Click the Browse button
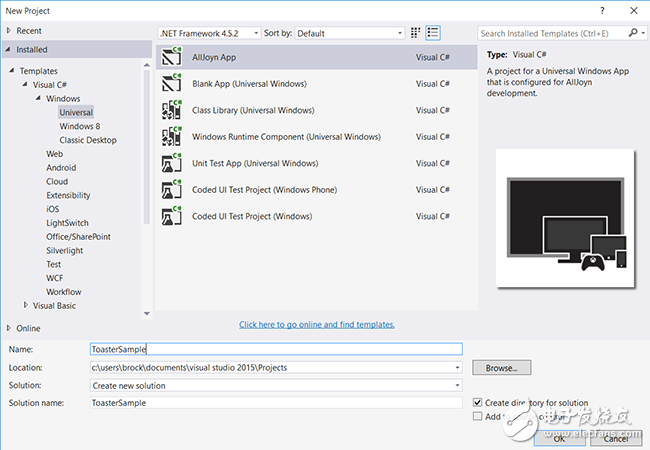The width and height of the screenshot is (650, 450). coord(500,368)
